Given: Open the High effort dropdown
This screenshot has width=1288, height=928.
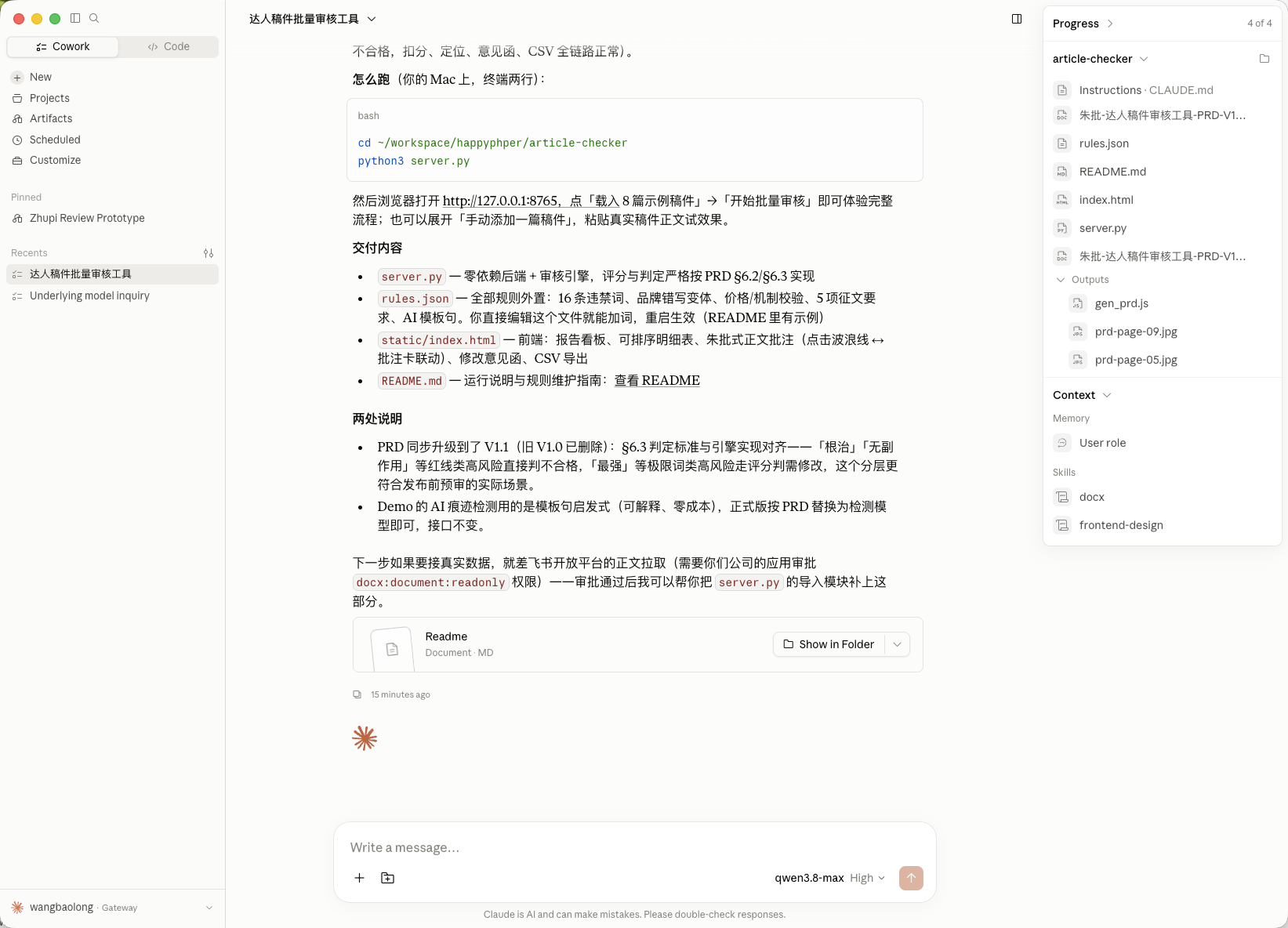Looking at the screenshot, I should tap(868, 878).
